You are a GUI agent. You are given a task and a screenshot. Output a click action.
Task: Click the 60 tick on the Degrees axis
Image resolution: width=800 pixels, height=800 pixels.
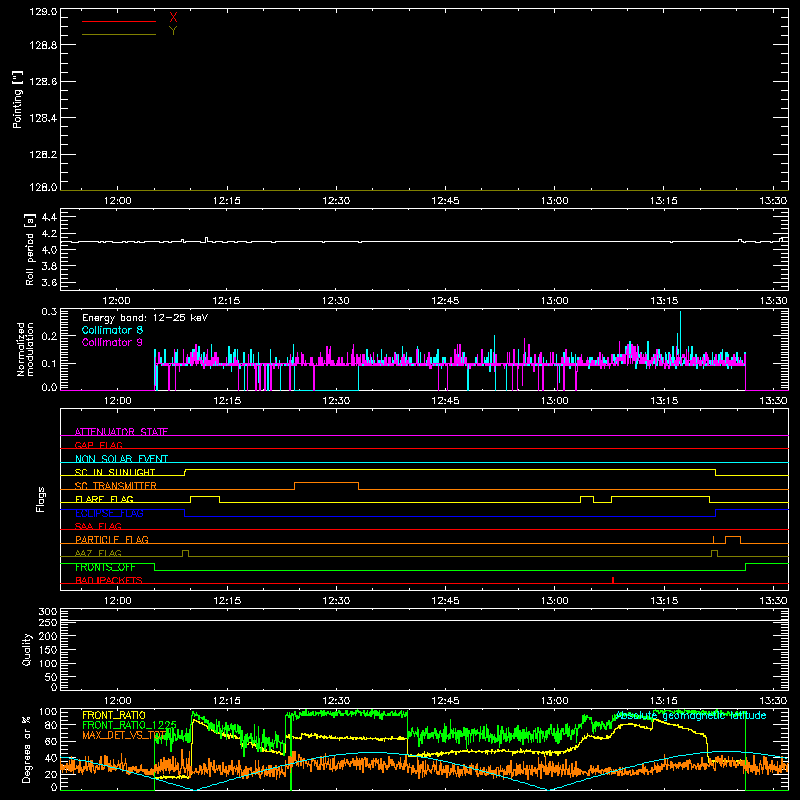[x=51, y=741]
